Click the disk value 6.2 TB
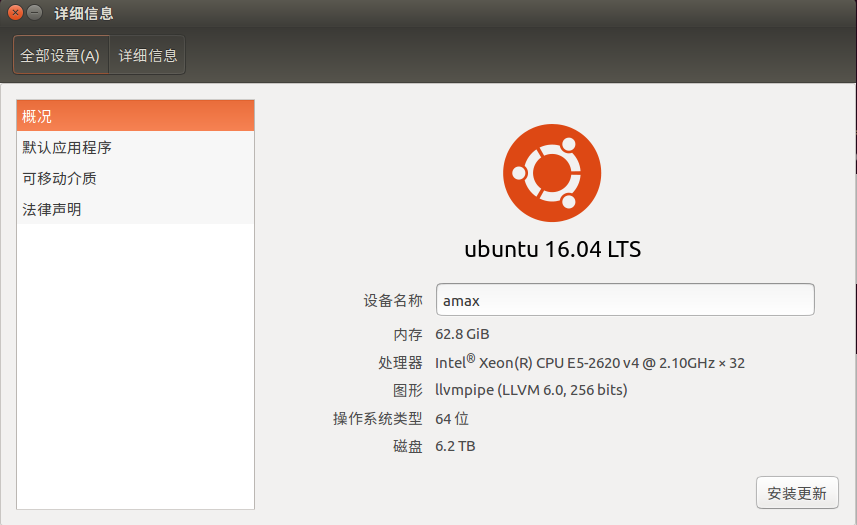Viewport: 857px width, 525px height. 455,446
